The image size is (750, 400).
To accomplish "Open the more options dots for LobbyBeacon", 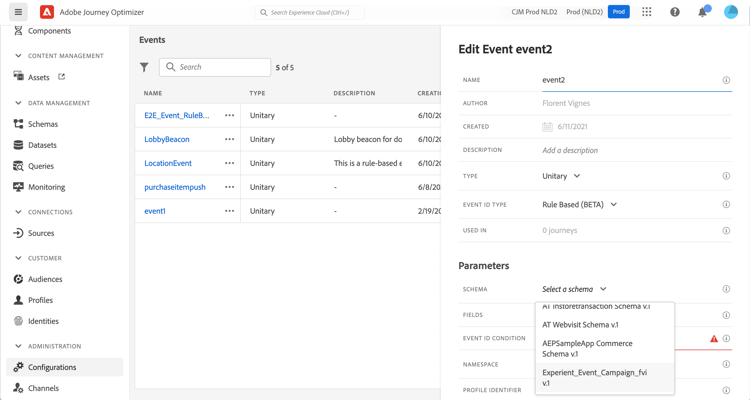I will pos(230,139).
